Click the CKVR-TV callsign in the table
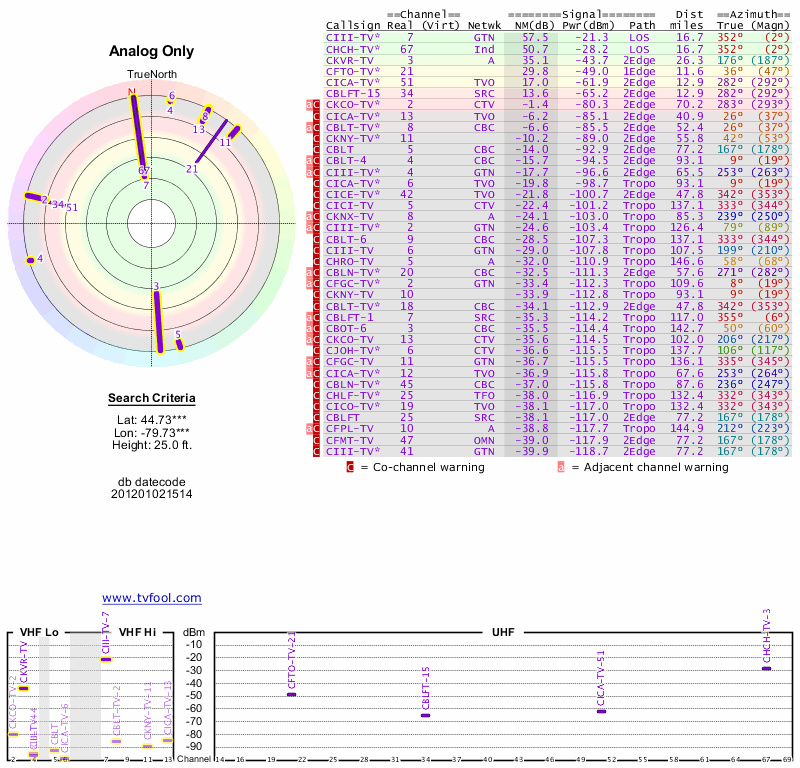 [x=349, y=60]
